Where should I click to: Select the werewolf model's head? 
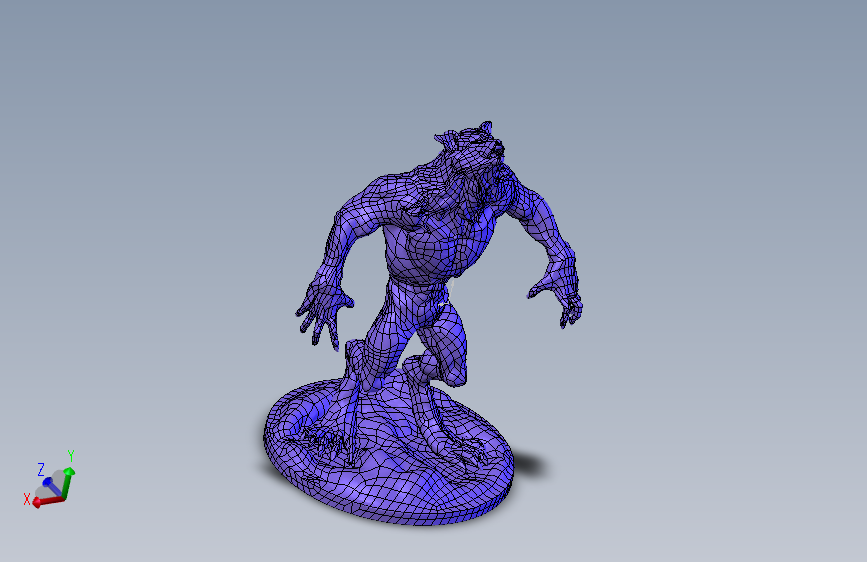coord(470,146)
